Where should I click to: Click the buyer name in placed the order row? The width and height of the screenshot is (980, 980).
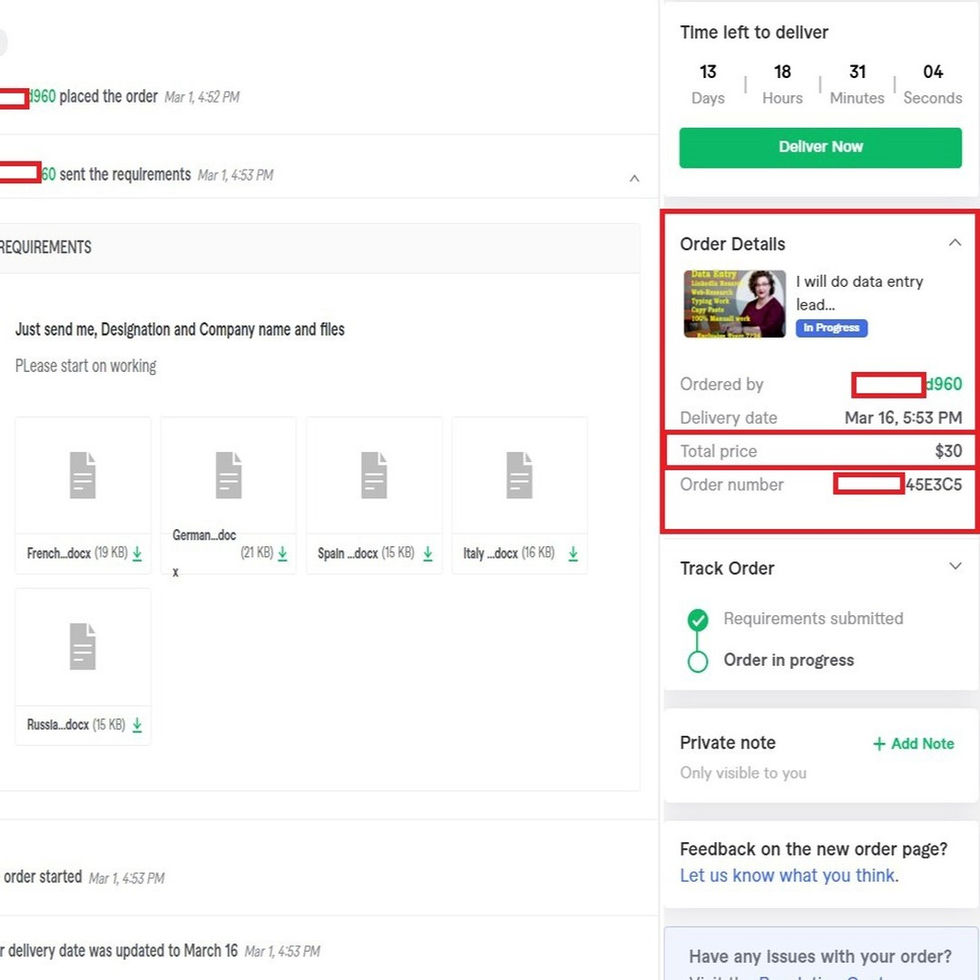[42, 96]
